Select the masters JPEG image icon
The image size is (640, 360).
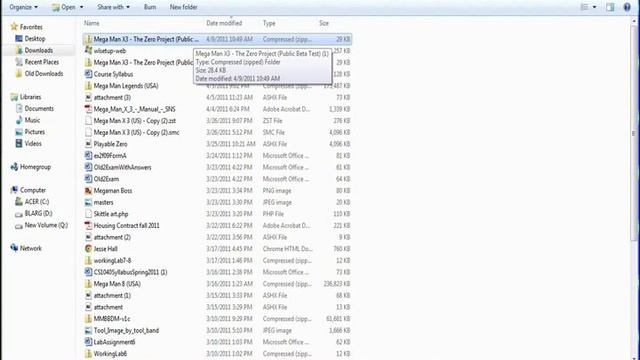(x=88, y=202)
